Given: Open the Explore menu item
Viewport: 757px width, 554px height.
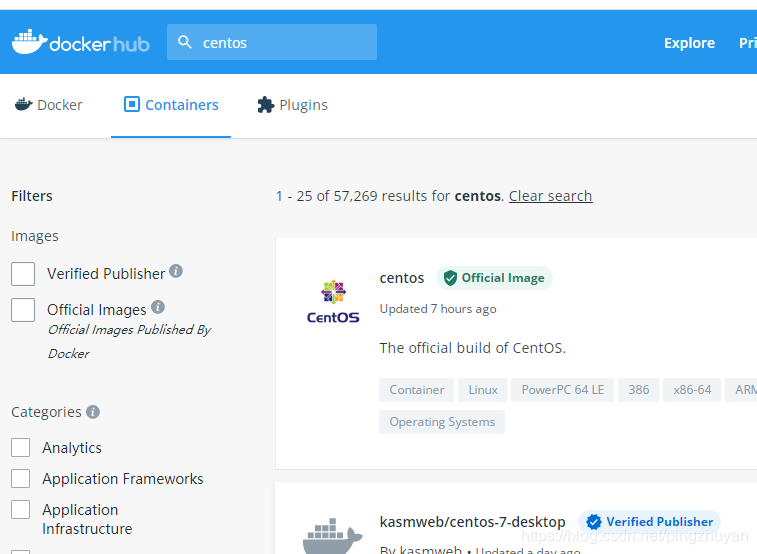Looking at the screenshot, I should [x=689, y=43].
